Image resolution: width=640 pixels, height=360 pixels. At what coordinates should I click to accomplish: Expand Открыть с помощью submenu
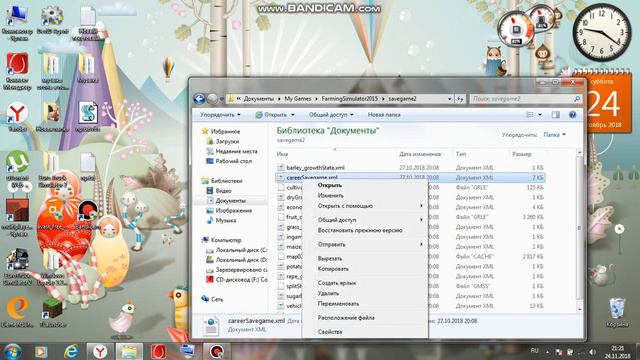tap(365, 206)
